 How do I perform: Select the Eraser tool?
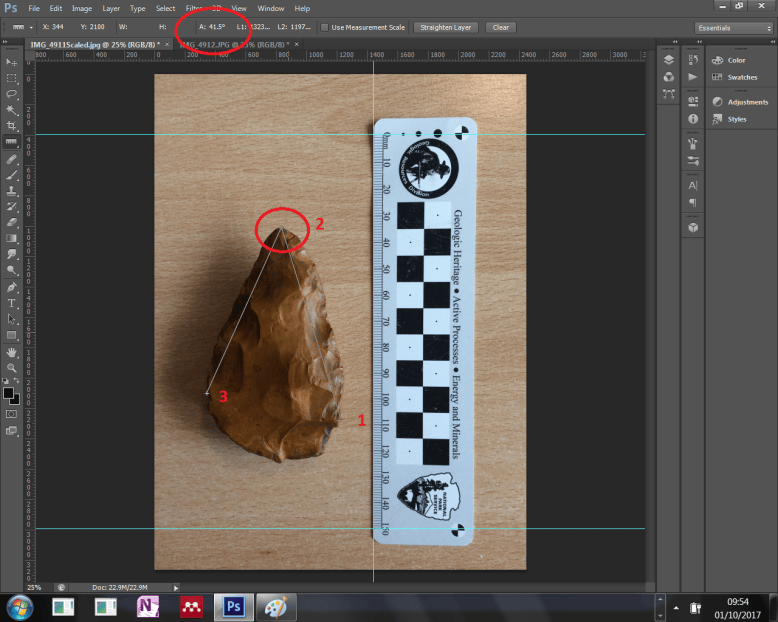click(11, 222)
